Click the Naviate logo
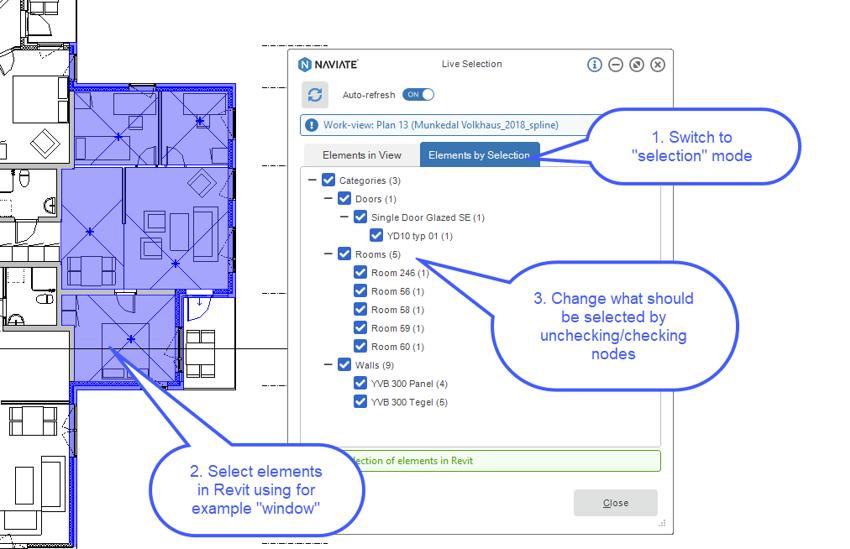Image resolution: width=850 pixels, height=549 pixels. [328, 64]
